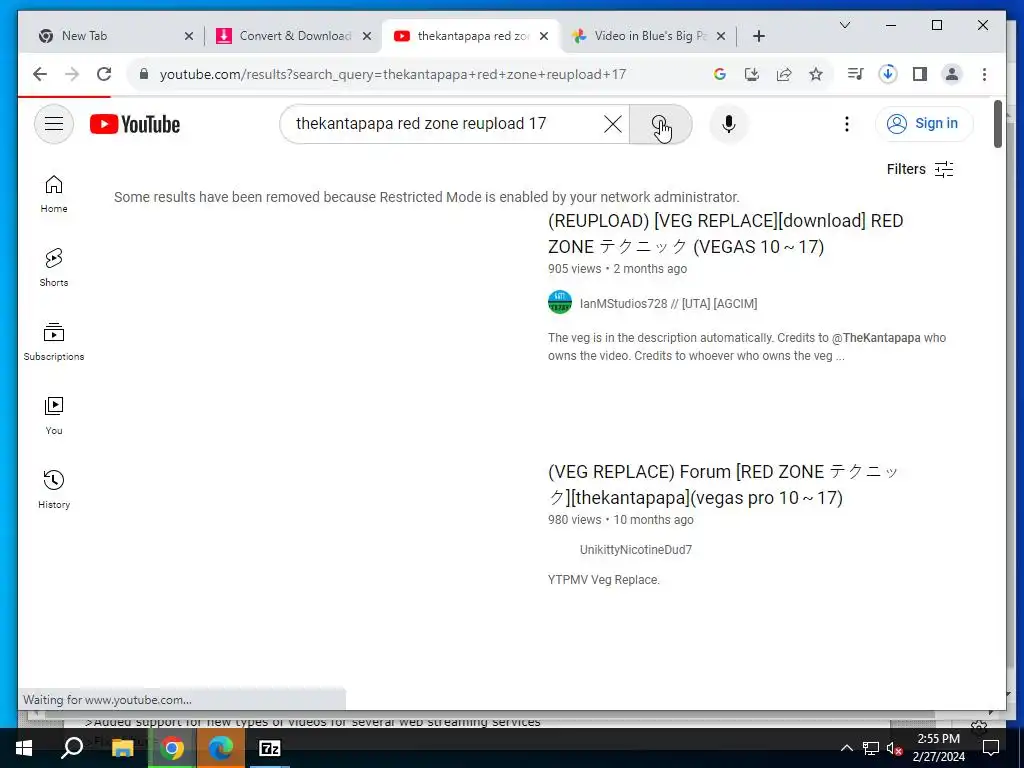Close the thekantapapa YouTube tab
The width and height of the screenshot is (1024, 768).
543,36
